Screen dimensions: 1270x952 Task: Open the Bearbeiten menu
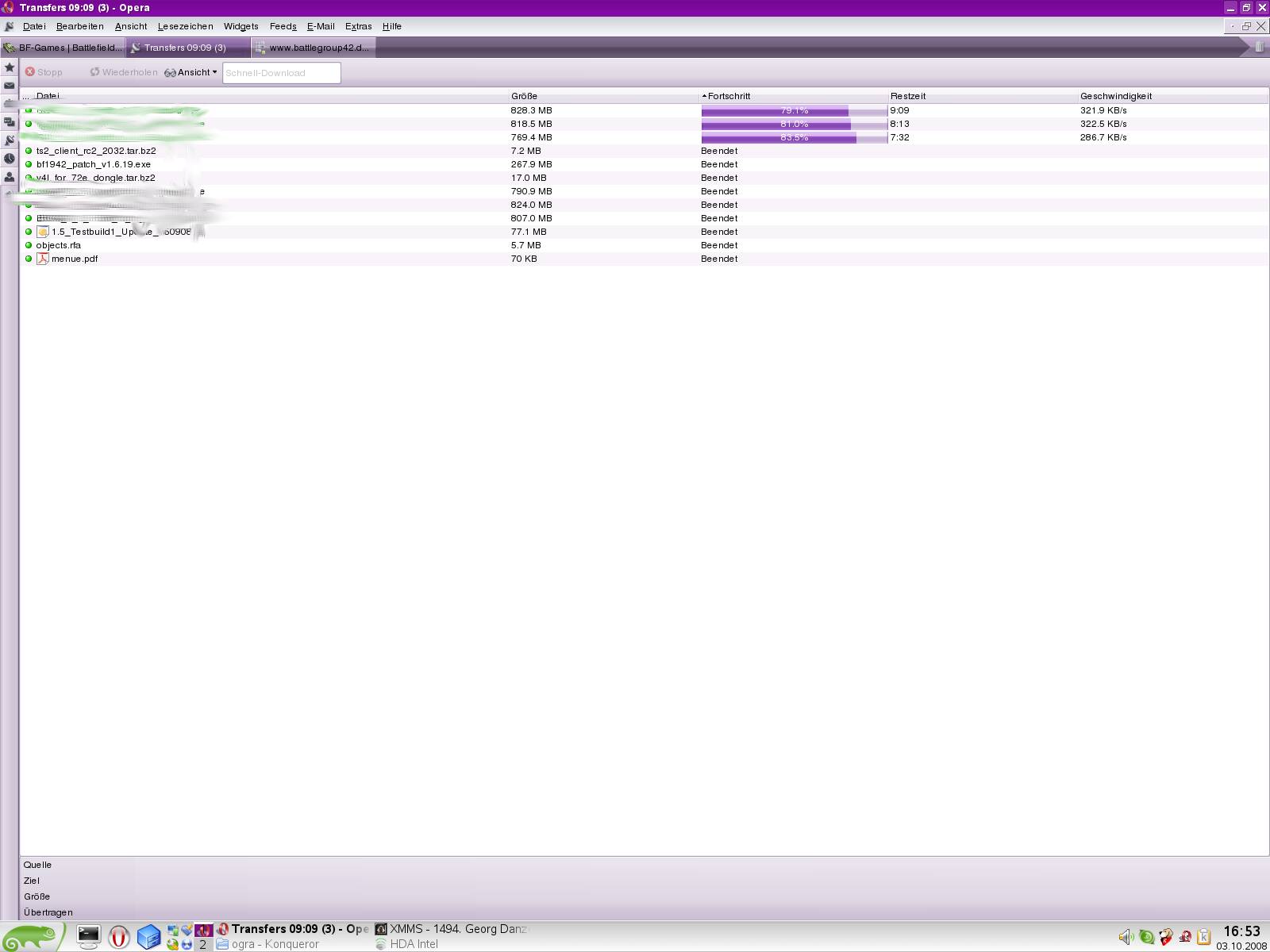80,26
